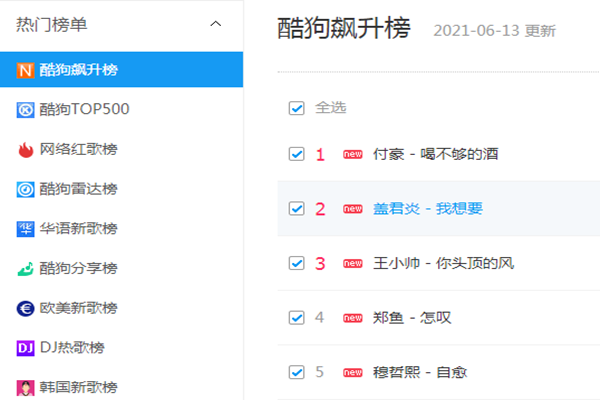Click the green share icon of 酷狗分享榜

[25, 269]
